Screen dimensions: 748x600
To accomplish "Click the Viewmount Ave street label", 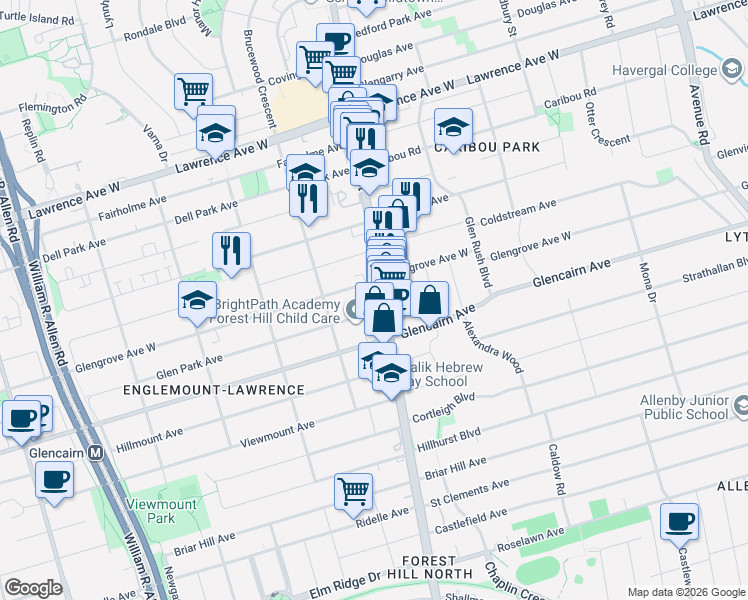I will [x=277, y=434].
